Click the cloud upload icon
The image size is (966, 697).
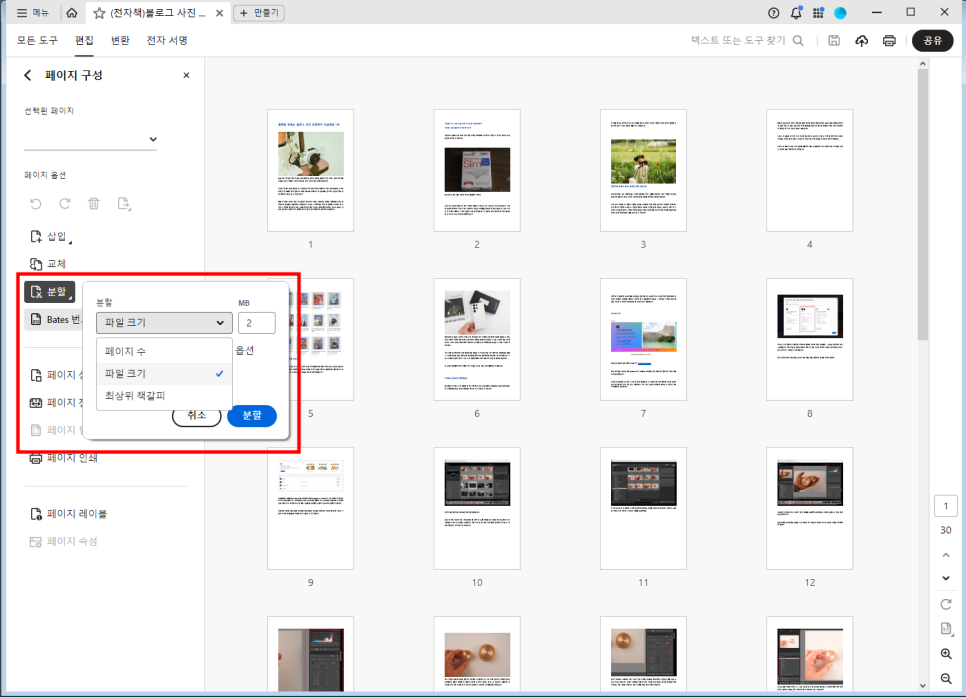click(x=861, y=41)
